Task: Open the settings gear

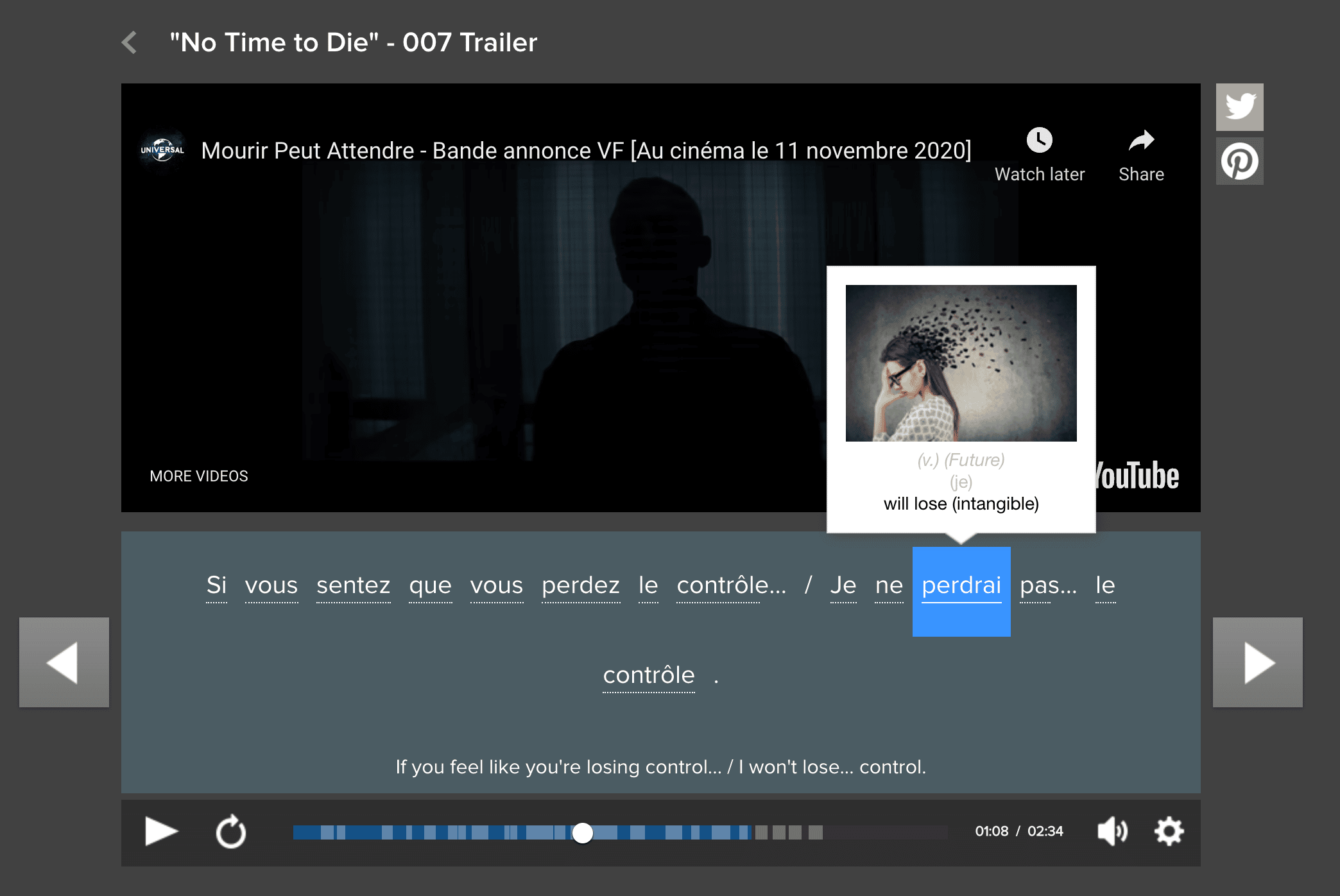Action: (x=1169, y=832)
